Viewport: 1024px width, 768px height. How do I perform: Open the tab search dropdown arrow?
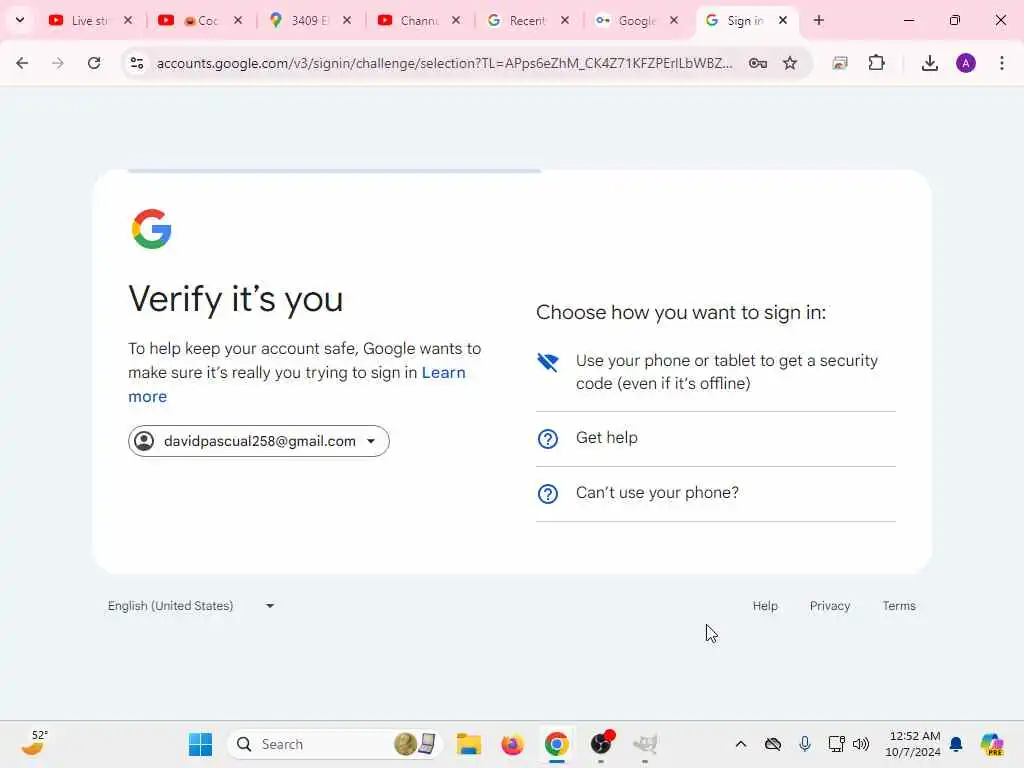[20, 20]
